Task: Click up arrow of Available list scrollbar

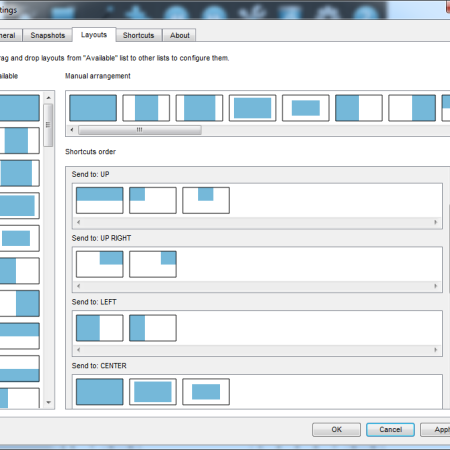Action: click(x=49, y=98)
